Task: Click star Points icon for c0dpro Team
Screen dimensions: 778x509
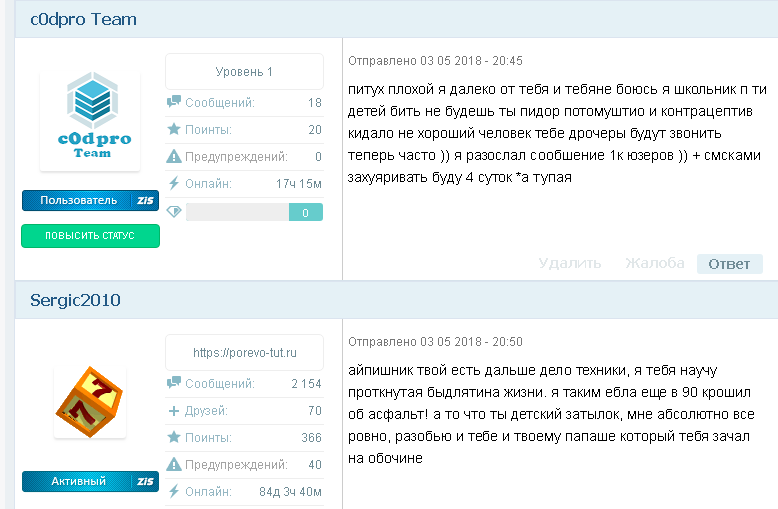Action: tap(174, 129)
